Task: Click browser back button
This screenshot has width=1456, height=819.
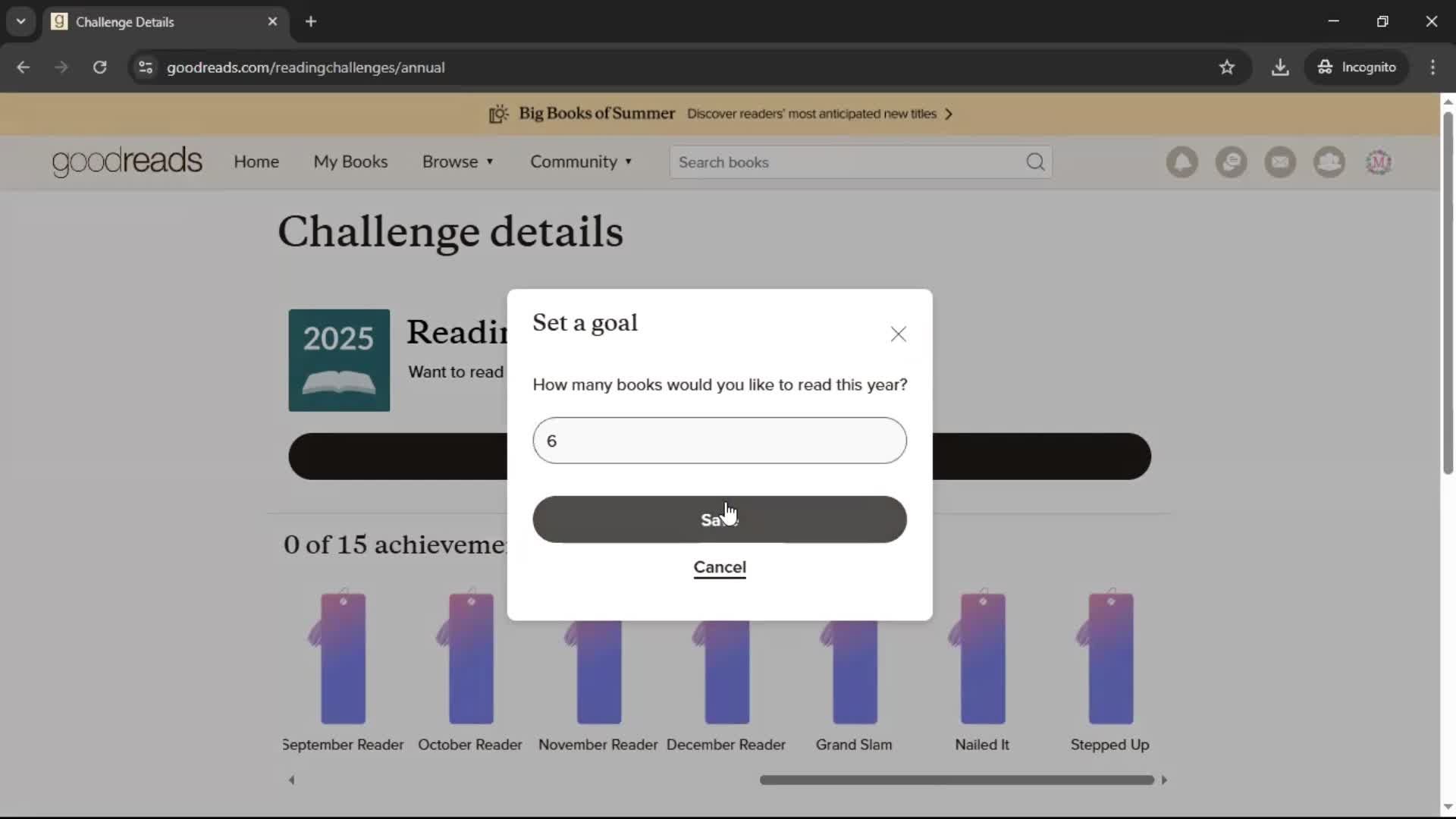Action: pyautogui.click(x=23, y=67)
